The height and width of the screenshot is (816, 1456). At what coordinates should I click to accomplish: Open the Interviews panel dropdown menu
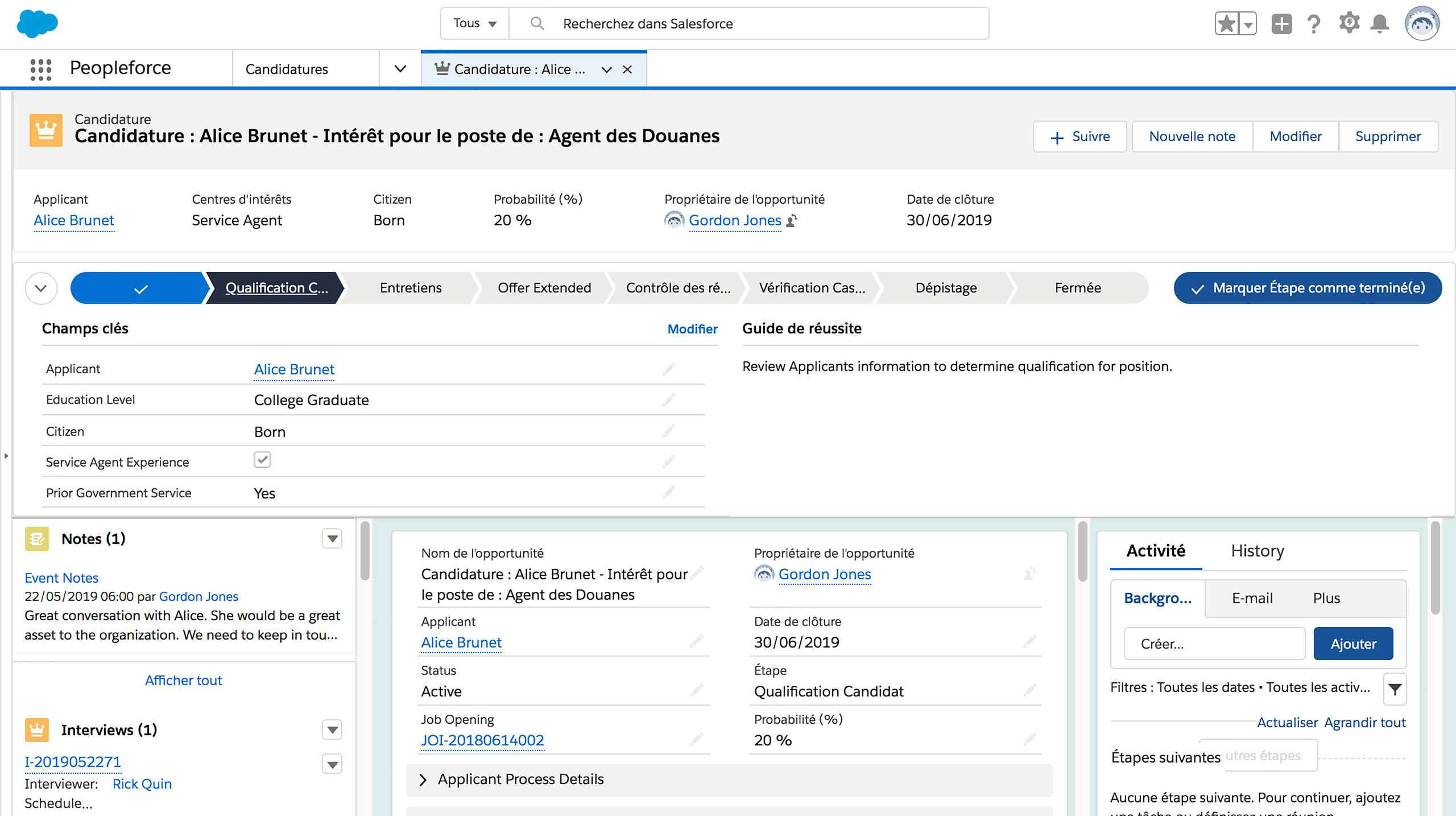pyautogui.click(x=332, y=730)
